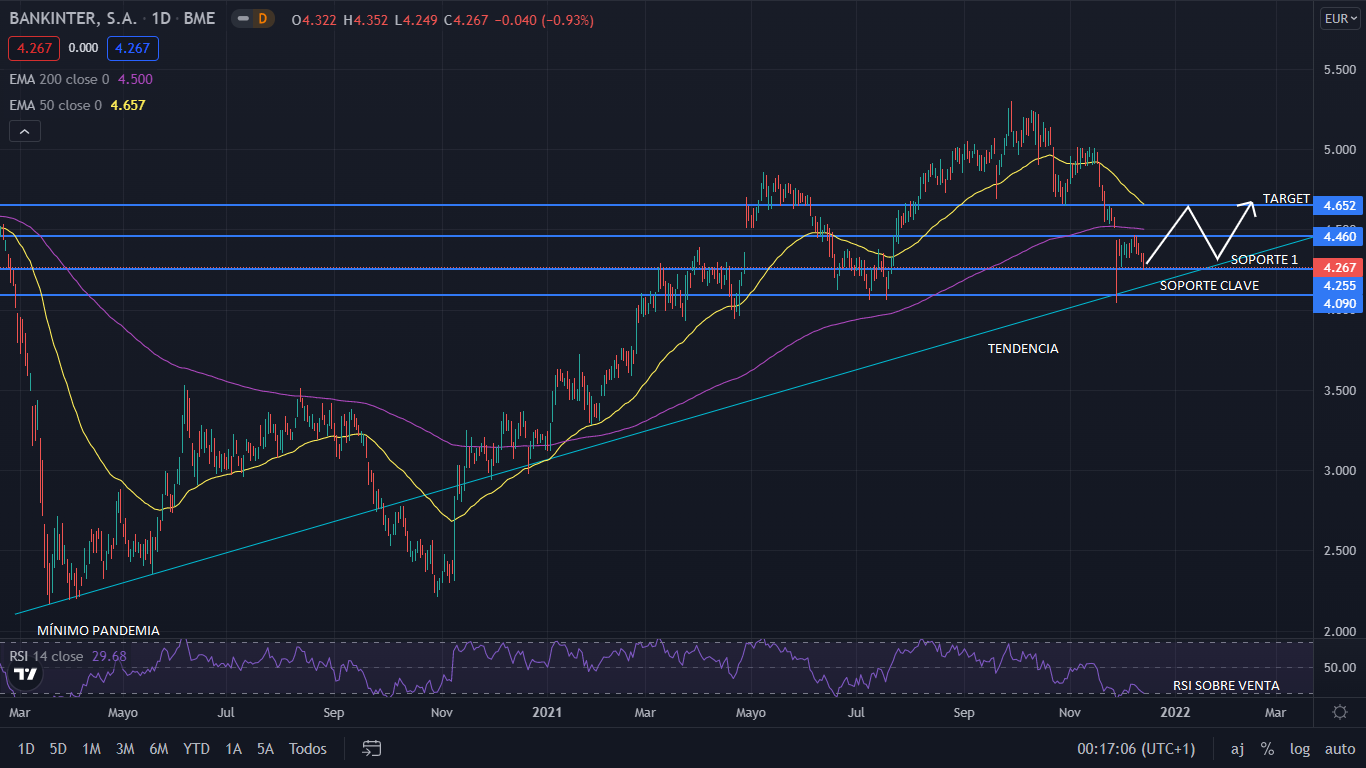Image resolution: width=1366 pixels, height=768 pixels.
Task: Click the red 4.267 current price label on axis
Action: coord(1338,268)
